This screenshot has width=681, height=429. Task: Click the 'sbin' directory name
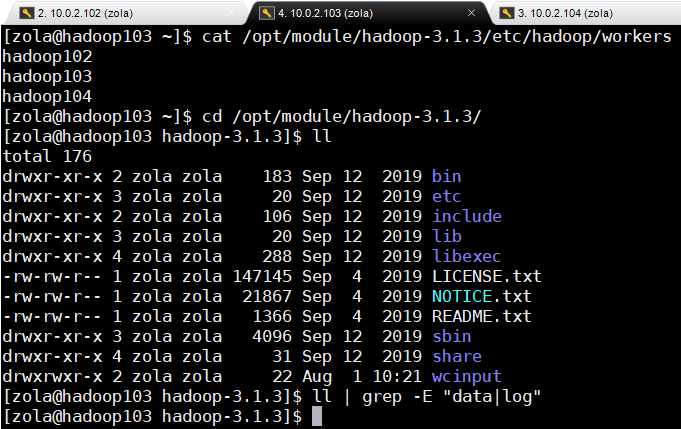[452, 336]
